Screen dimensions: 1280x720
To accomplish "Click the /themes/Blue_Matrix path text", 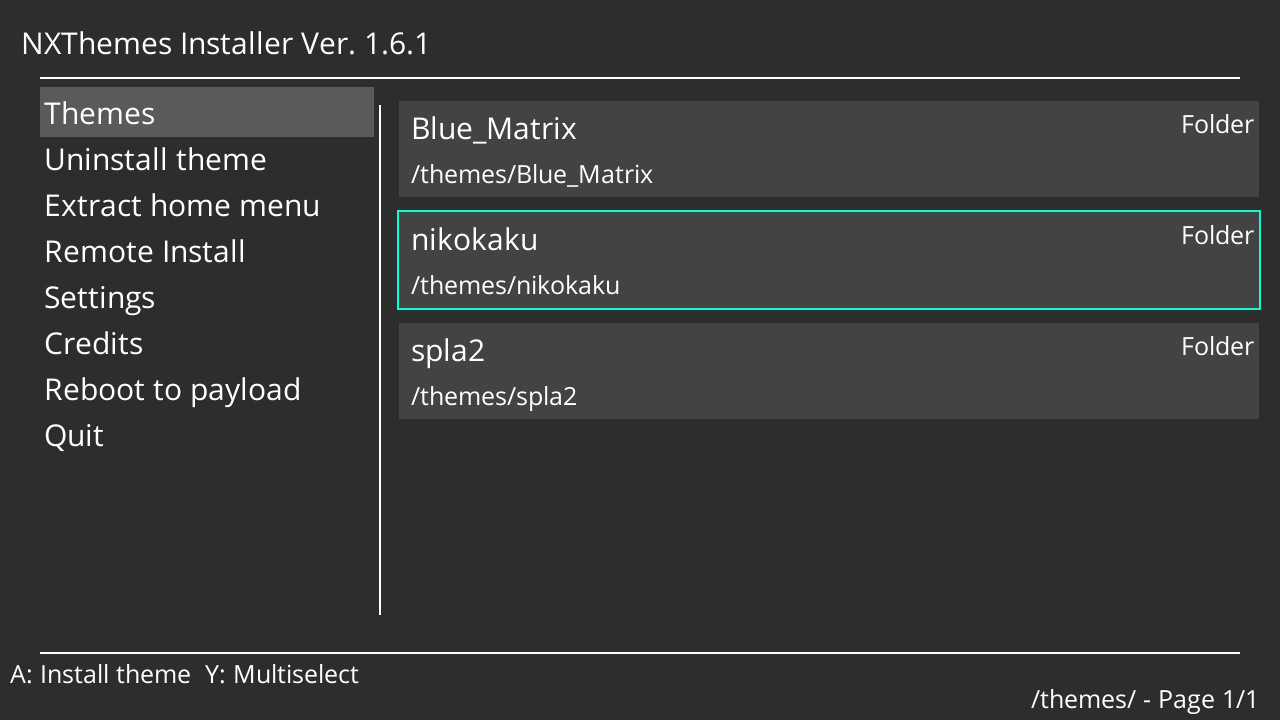I will pos(531,174).
